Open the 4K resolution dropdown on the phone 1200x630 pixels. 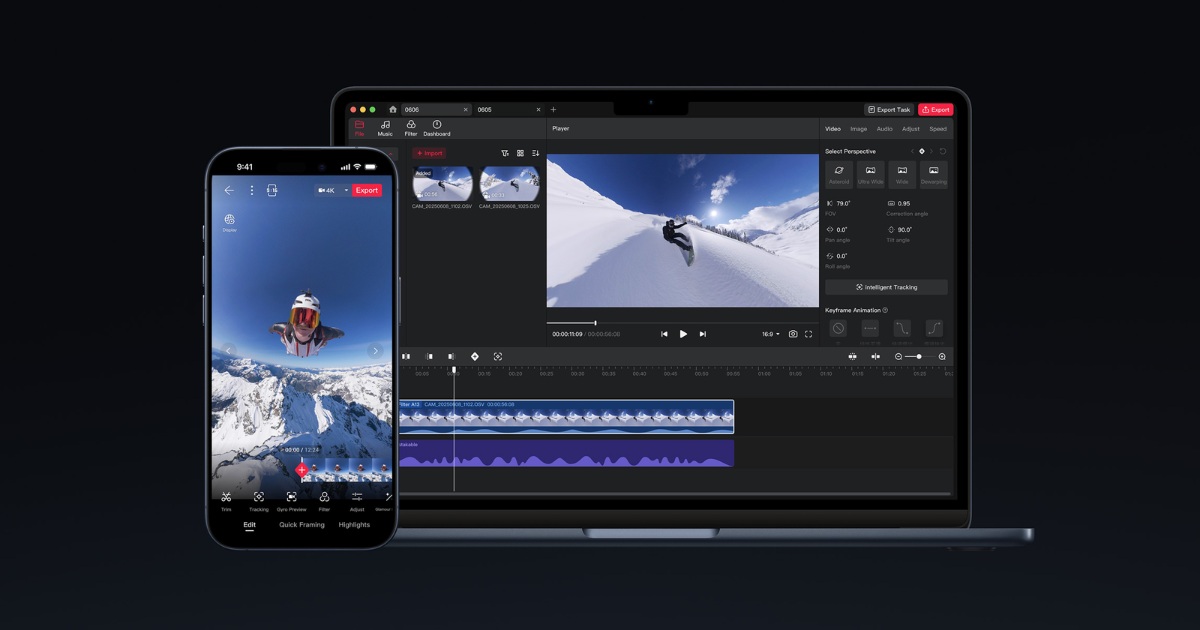coord(331,190)
